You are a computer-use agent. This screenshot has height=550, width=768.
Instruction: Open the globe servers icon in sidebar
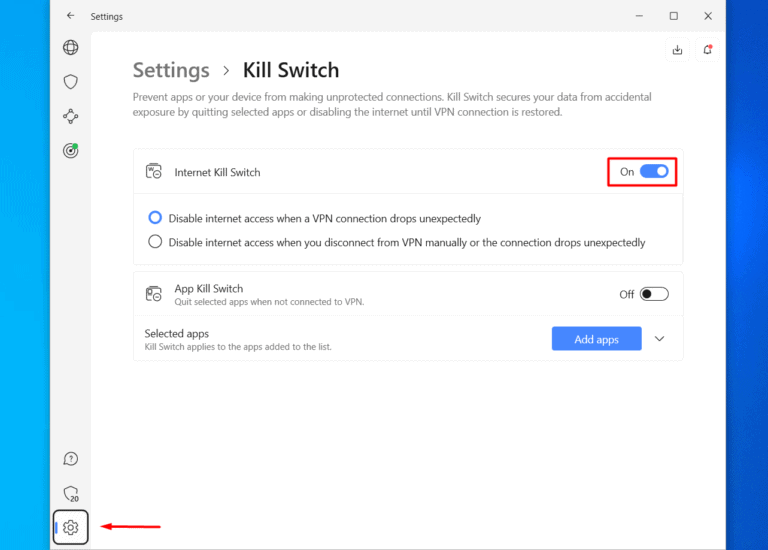[x=70, y=47]
